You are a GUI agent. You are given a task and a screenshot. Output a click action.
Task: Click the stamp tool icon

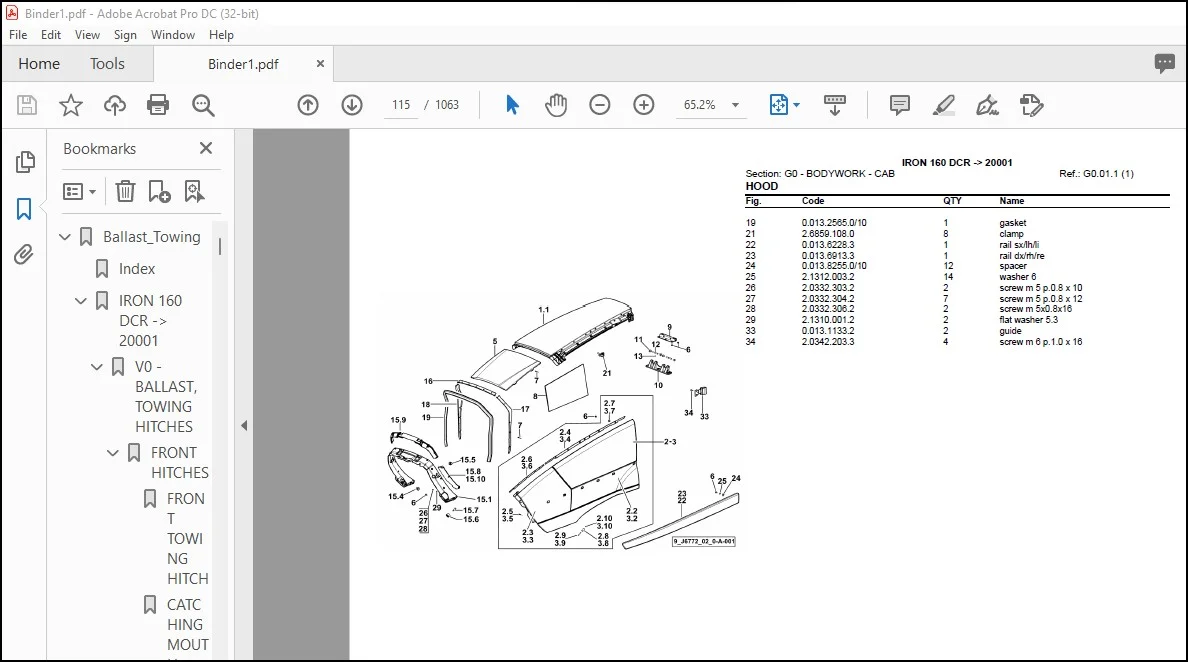[1031, 105]
